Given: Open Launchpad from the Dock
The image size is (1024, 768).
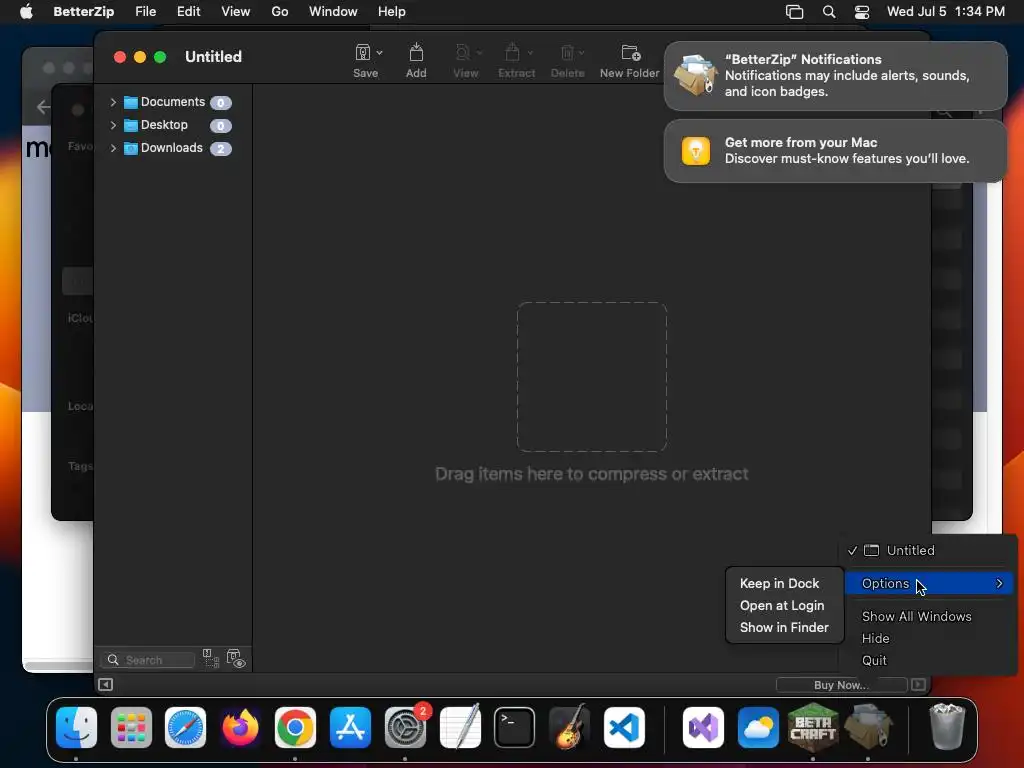Looking at the screenshot, I should point(131,727).
